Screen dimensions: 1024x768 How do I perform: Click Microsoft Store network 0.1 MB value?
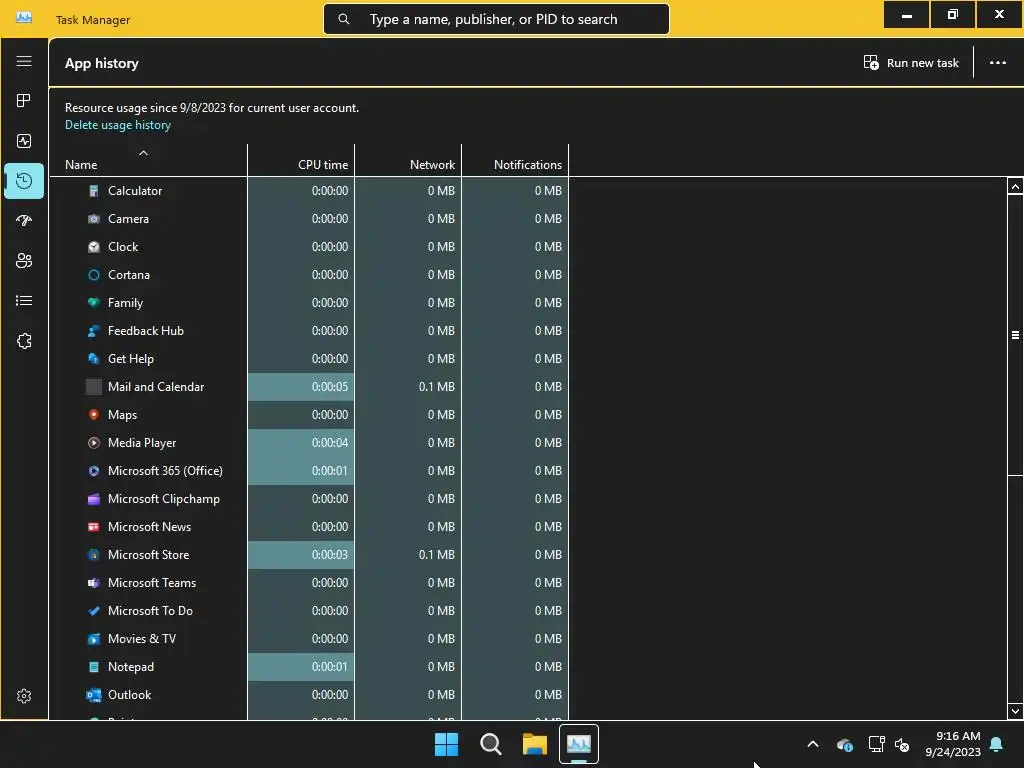coord(436,555)
